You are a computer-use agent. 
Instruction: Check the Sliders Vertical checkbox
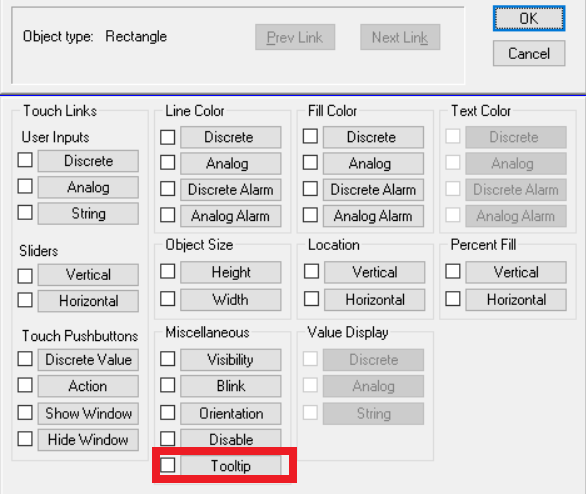[25, 276]
